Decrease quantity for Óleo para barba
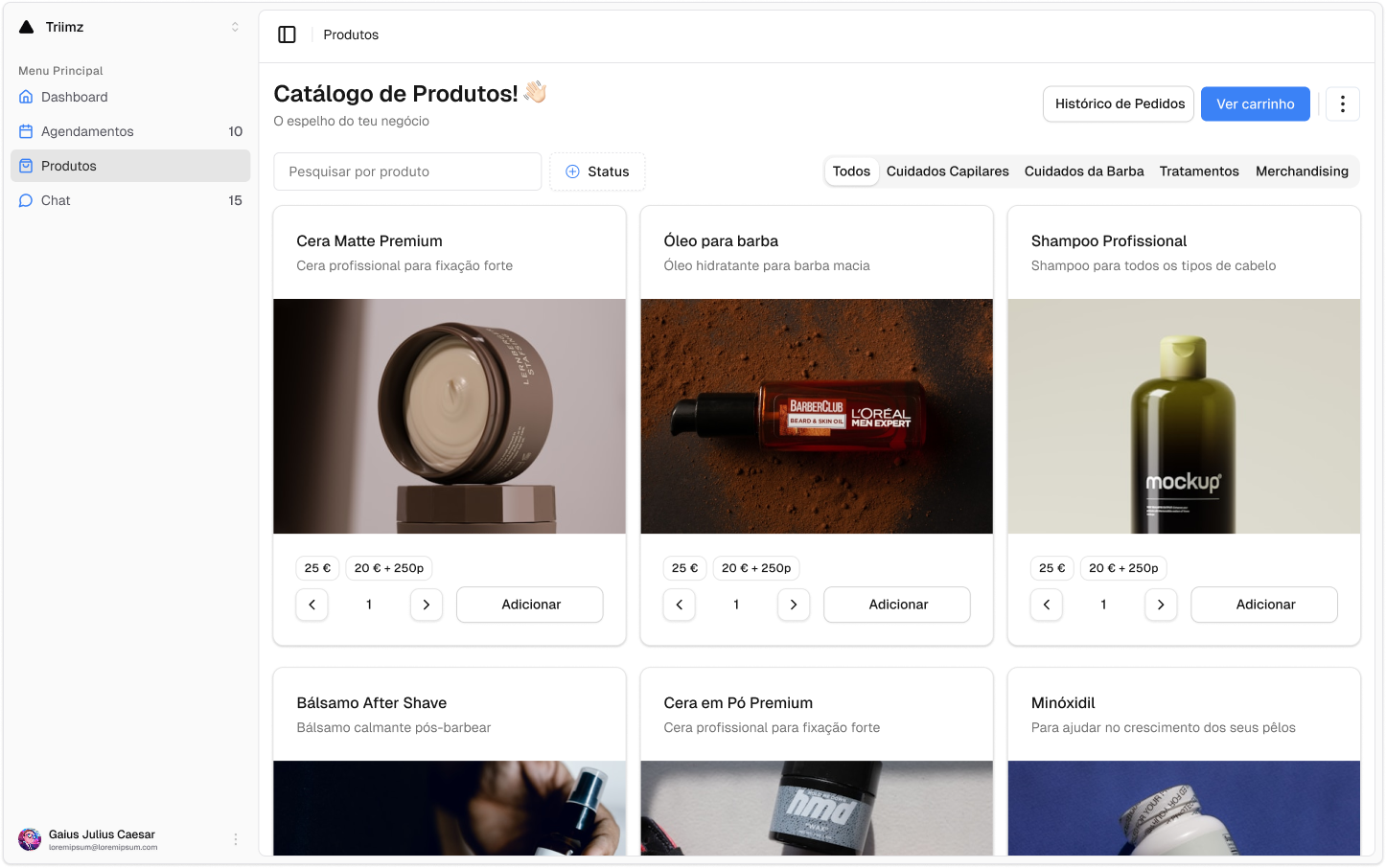 (680, 605)
